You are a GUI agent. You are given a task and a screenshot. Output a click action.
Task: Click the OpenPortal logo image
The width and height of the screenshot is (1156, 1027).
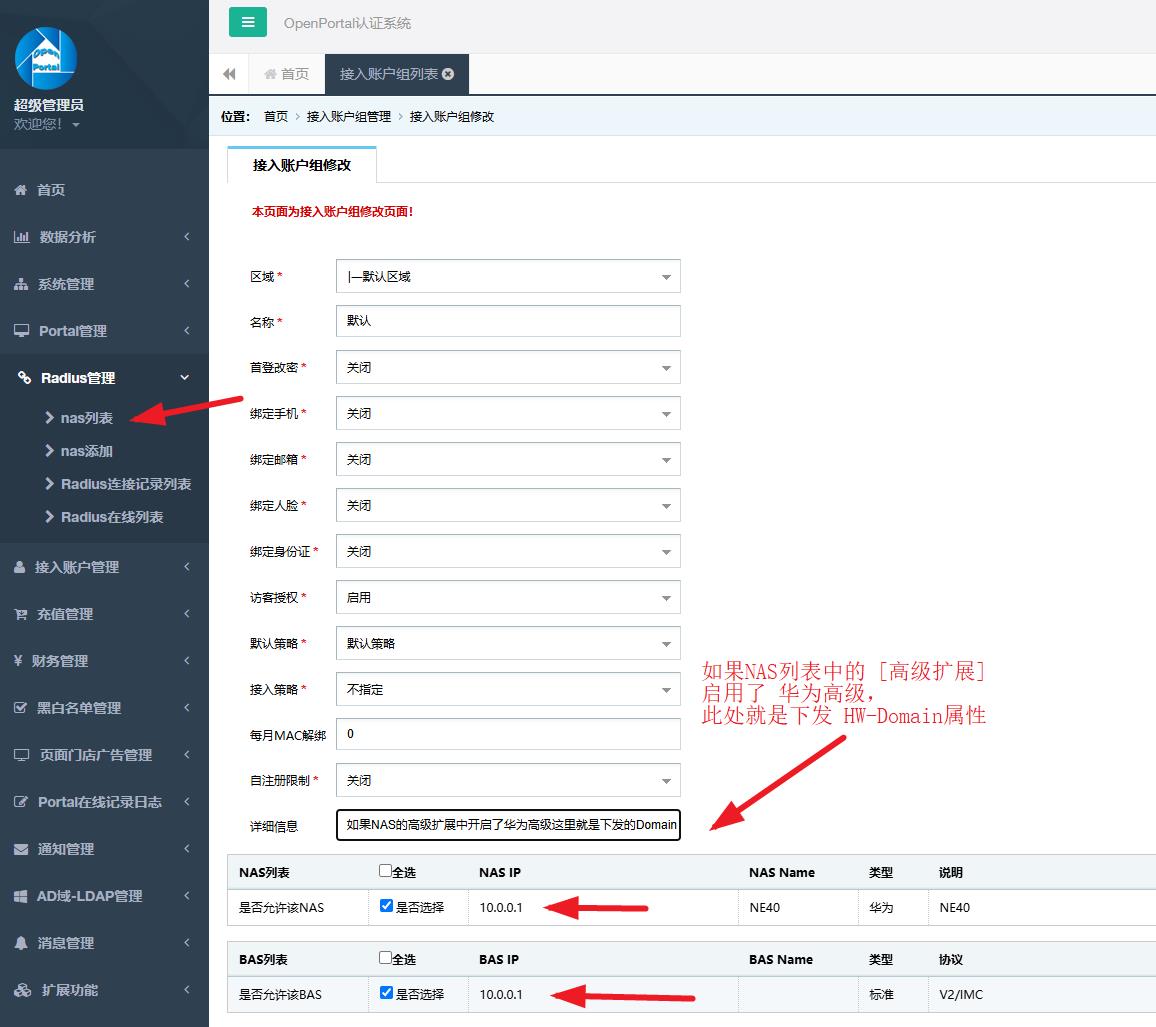(x=46, y=58)
